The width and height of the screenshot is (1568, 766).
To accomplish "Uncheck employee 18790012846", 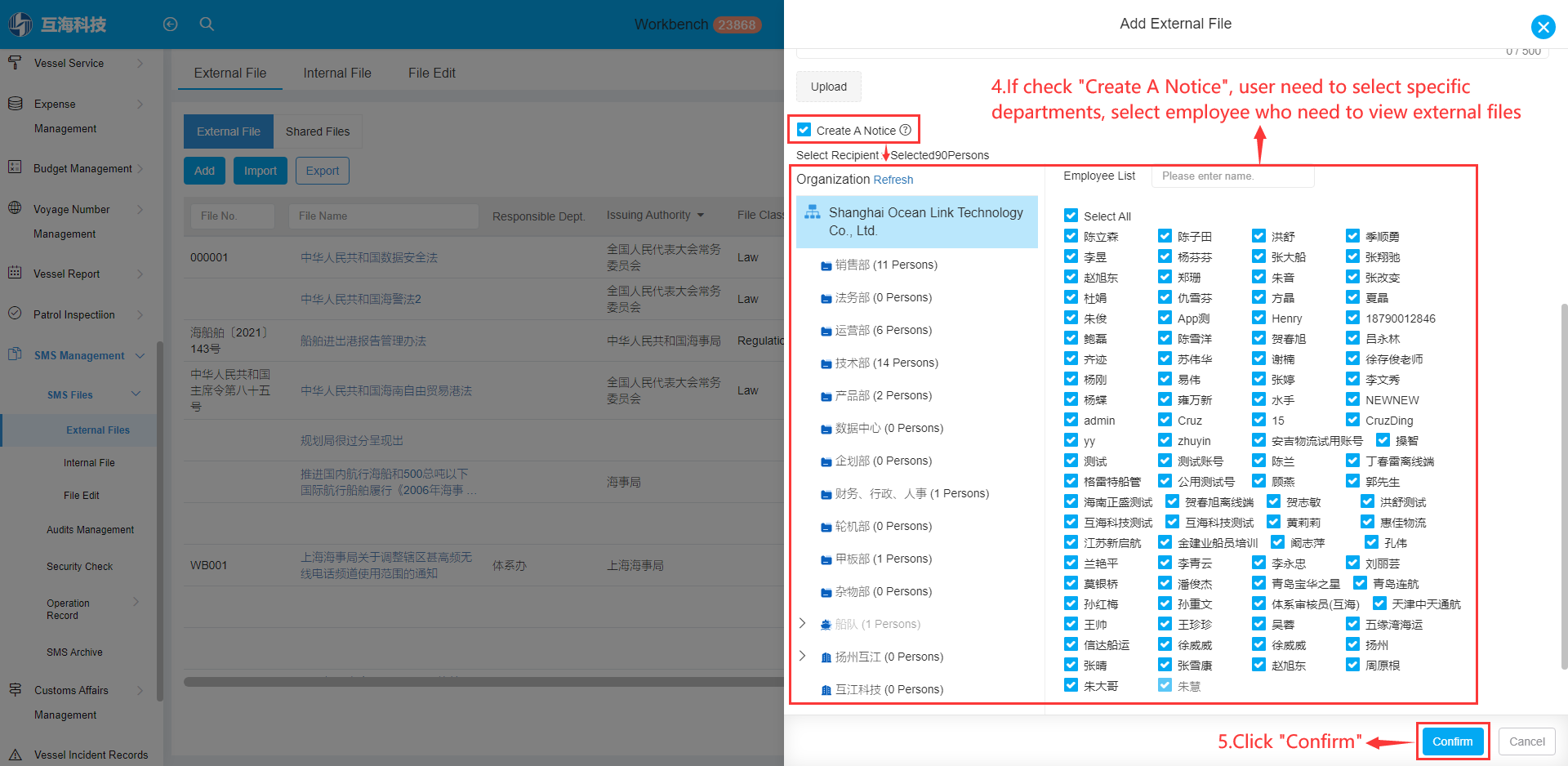I will 1353,318.
